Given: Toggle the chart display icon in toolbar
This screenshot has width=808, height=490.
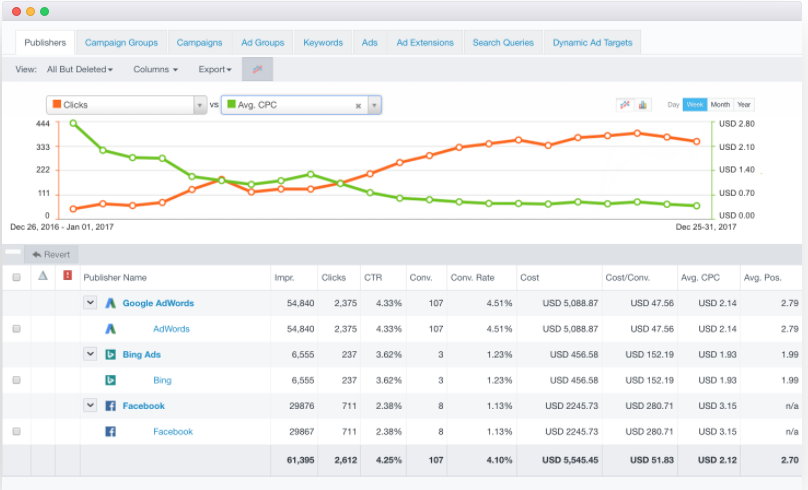Looking at the screenshot, I should point(257,69).
